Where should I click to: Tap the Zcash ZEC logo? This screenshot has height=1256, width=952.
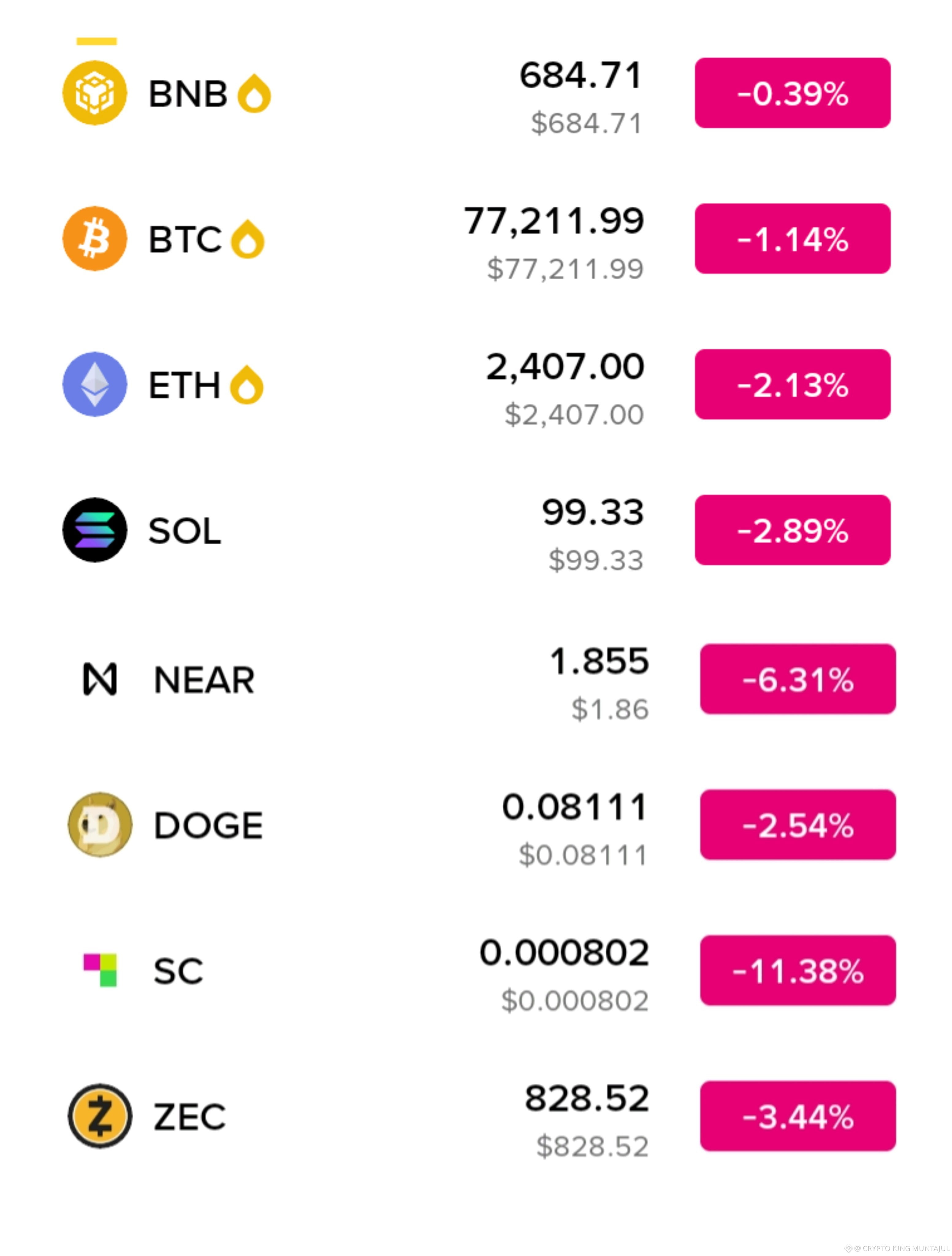point(100,1116)
